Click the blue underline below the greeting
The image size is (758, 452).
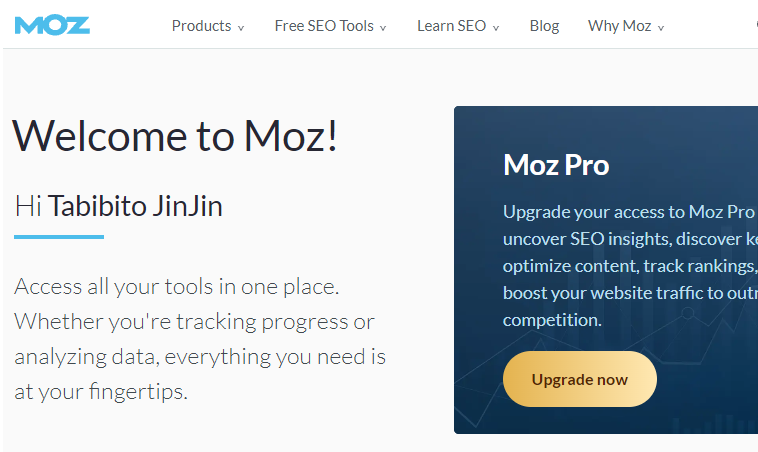coord(59,237)
